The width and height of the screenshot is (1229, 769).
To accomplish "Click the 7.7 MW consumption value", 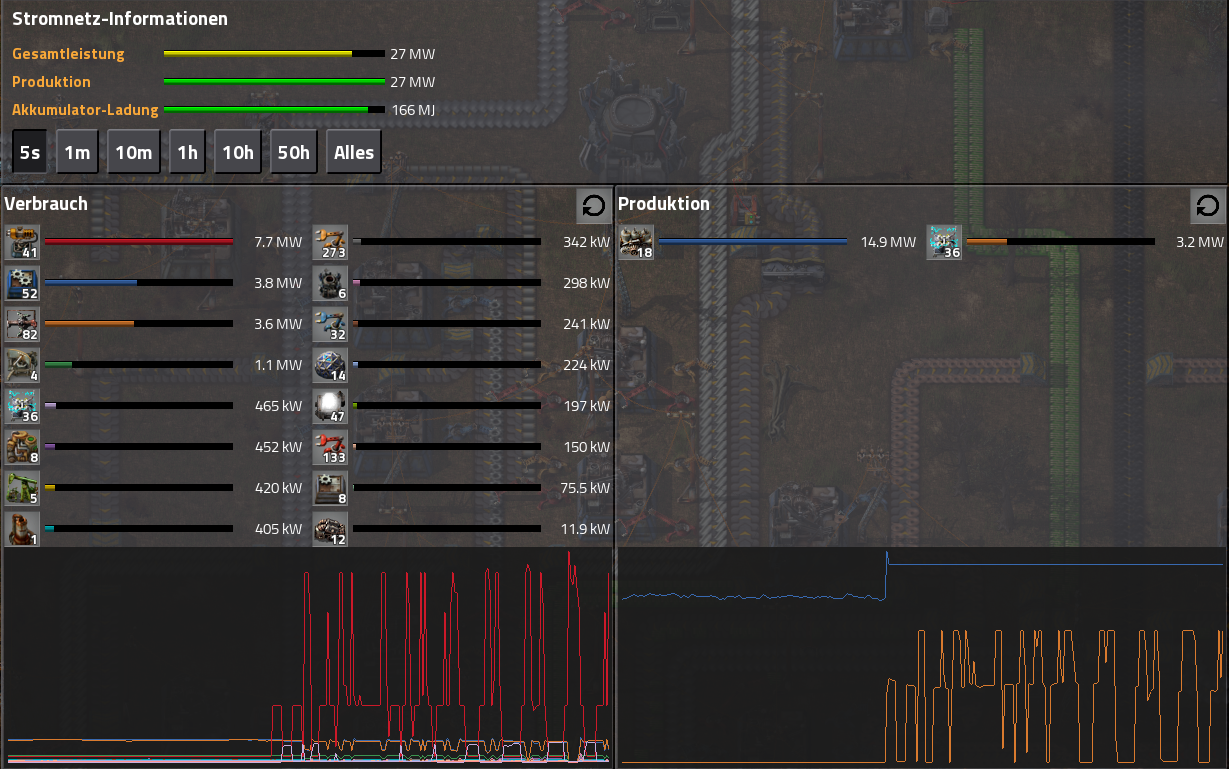I will pyautogui.click(x=278, y=242).
